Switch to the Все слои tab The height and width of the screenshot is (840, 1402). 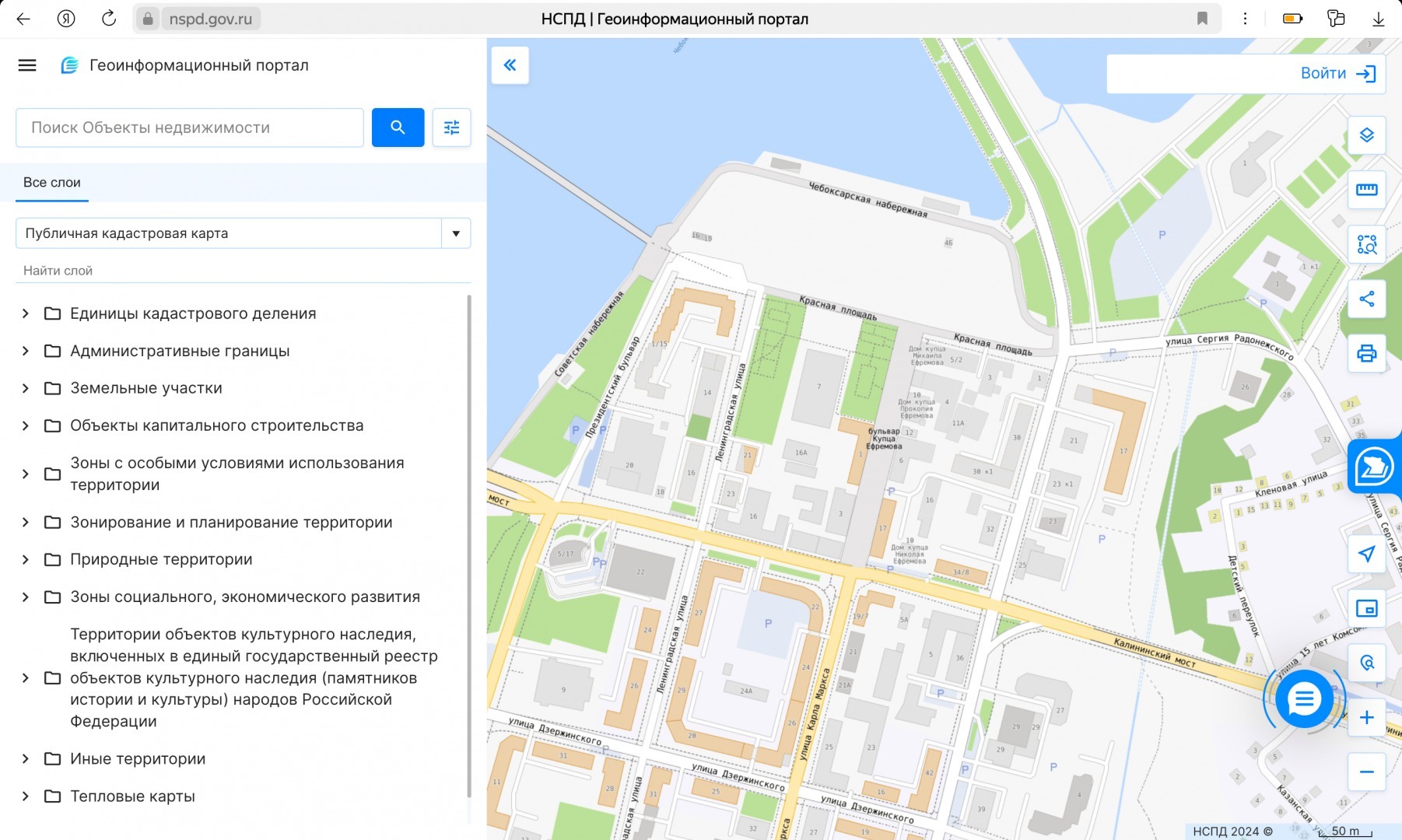click(52, 183)
